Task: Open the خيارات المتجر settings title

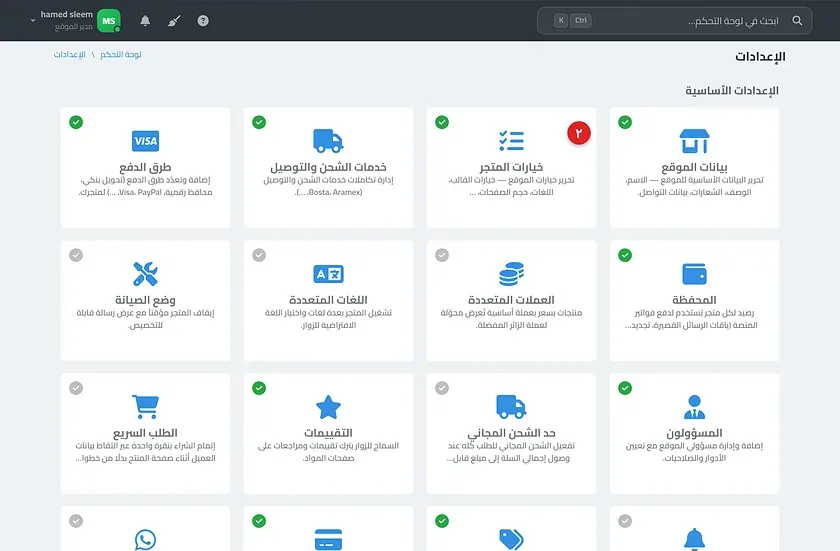Action: [512, 167]
